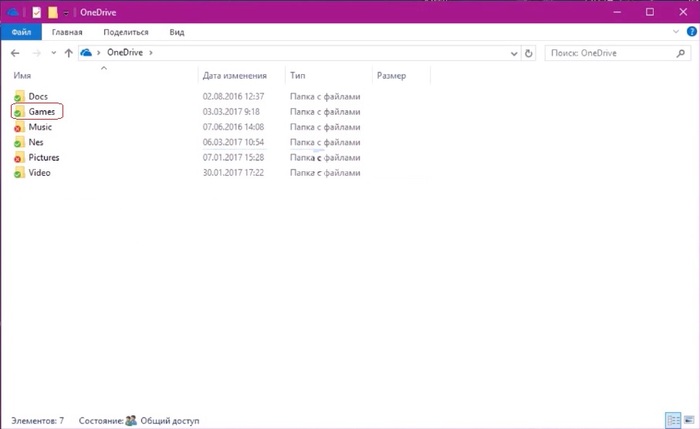Open Help with the blue question icon
The height and width of the screenshot is (429, 700).
click(x=692, y=32)
